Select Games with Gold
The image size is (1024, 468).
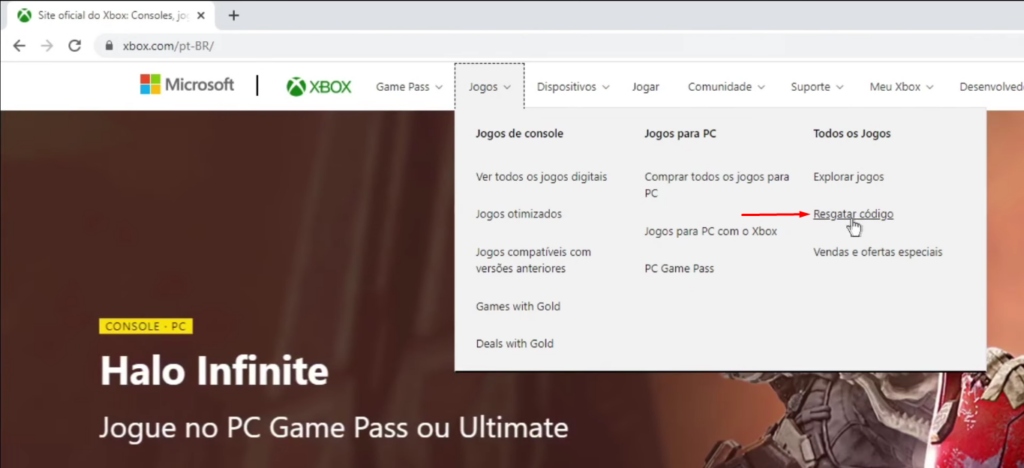(518, 306)
